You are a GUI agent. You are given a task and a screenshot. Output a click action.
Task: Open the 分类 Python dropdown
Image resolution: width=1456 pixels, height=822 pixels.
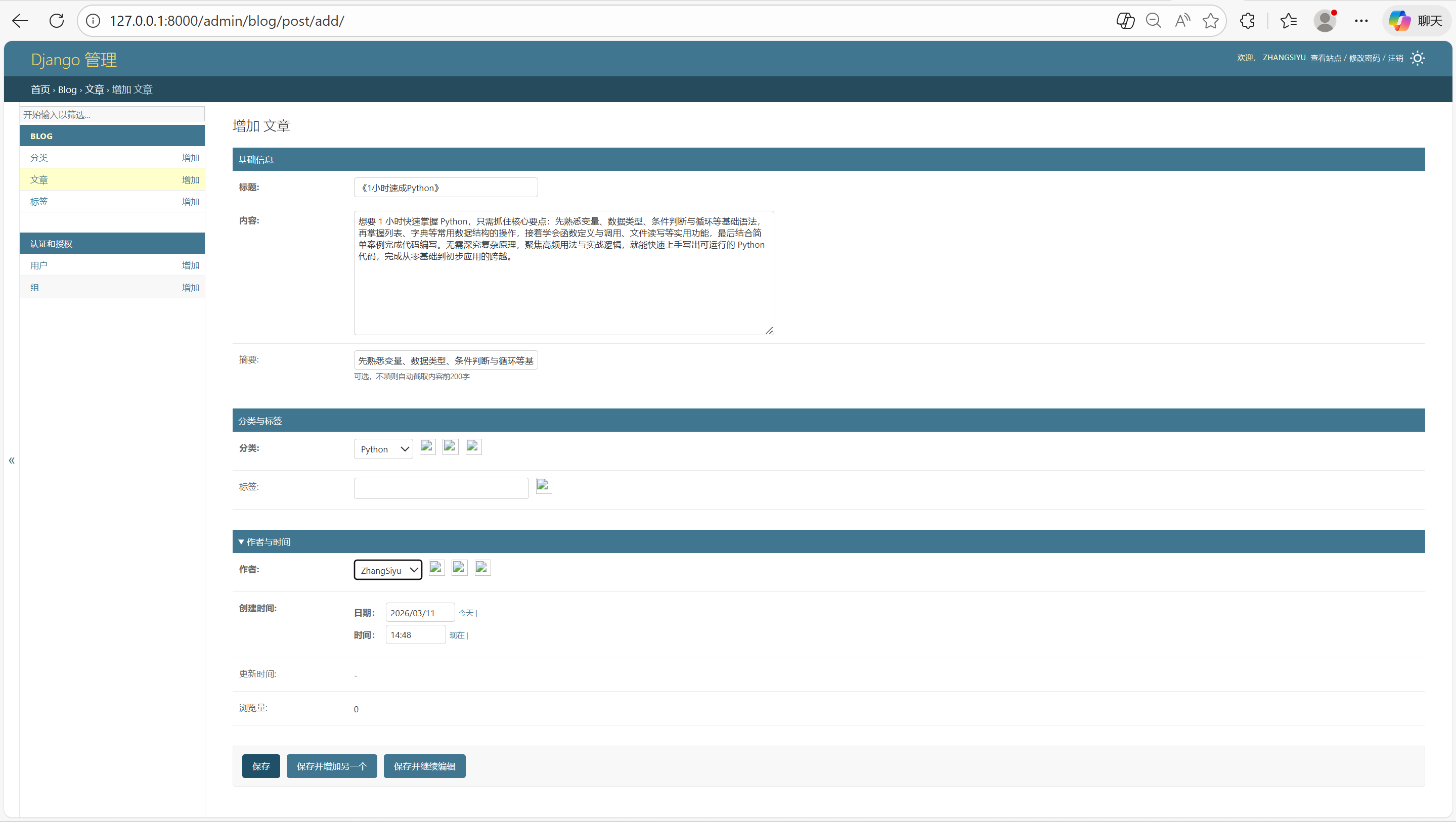click(x=383, y=449)
